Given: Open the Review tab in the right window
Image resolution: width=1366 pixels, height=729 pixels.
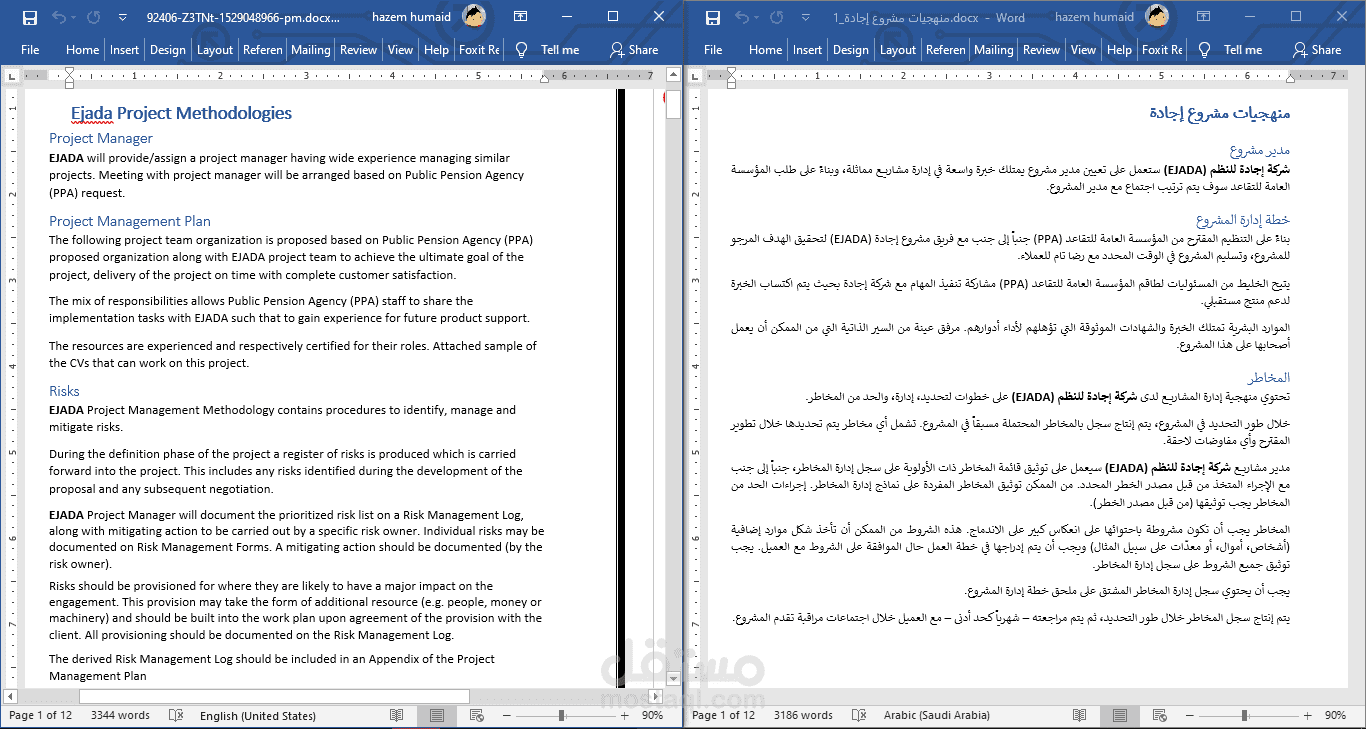Looking at the screenshot, I should pos(1041,49).
